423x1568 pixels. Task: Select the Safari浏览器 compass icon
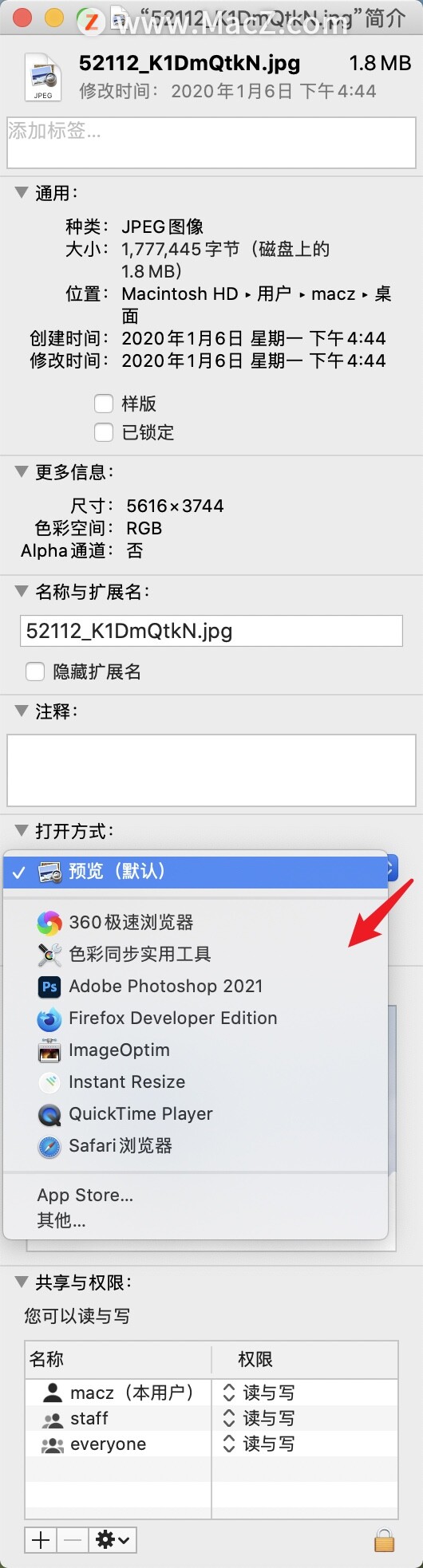point(49,1147)
